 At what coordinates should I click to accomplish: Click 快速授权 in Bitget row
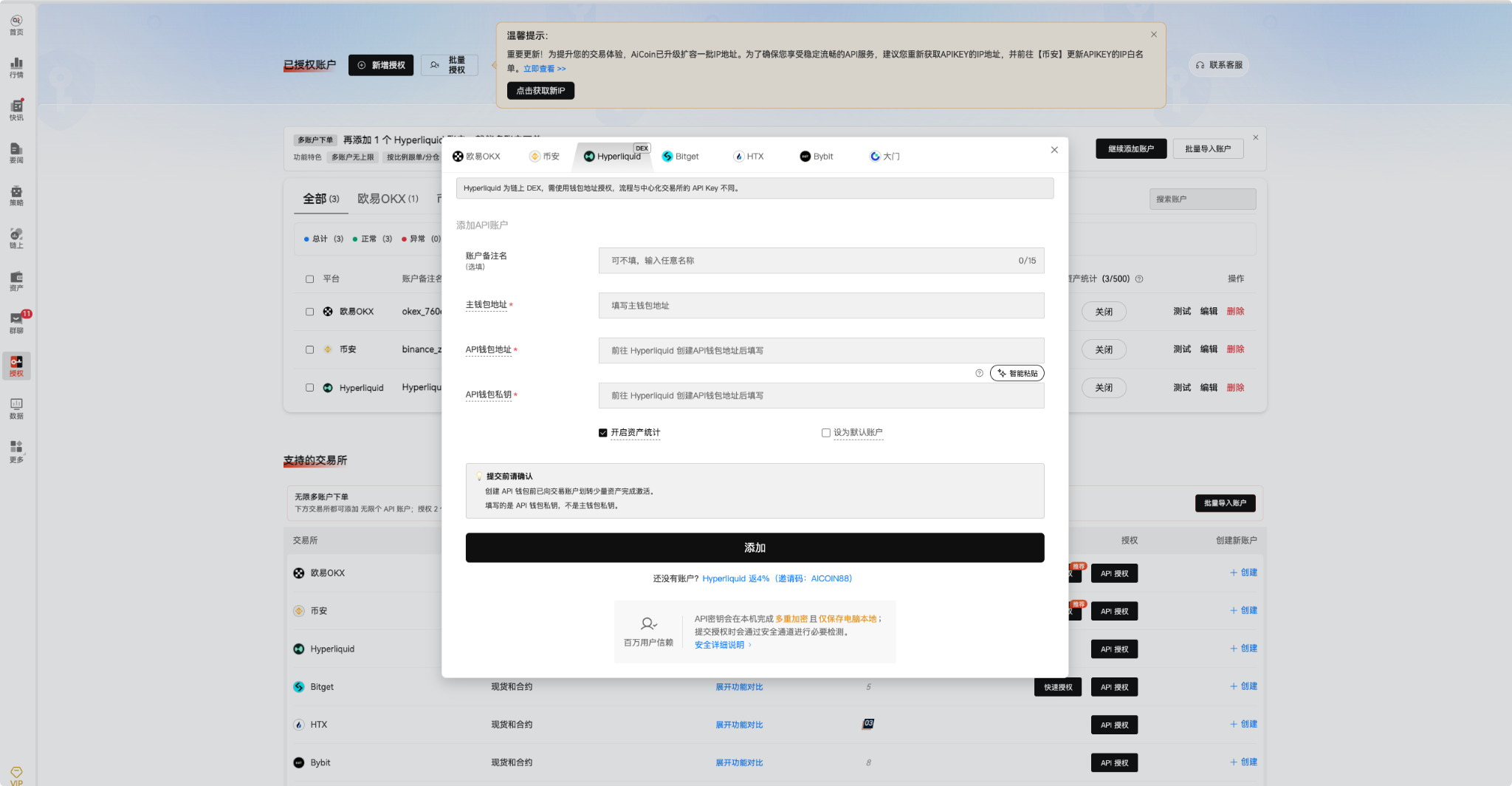(x=1058, y=687)
